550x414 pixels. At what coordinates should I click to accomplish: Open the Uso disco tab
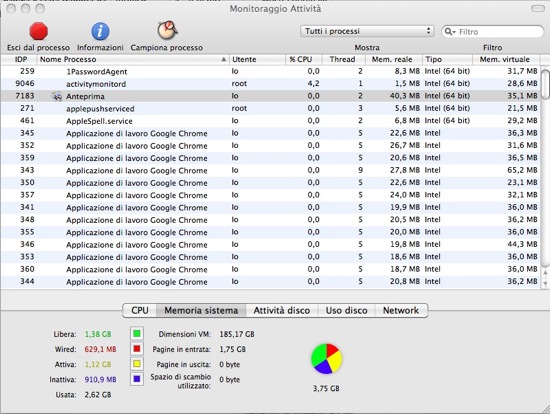click(346, 310)
